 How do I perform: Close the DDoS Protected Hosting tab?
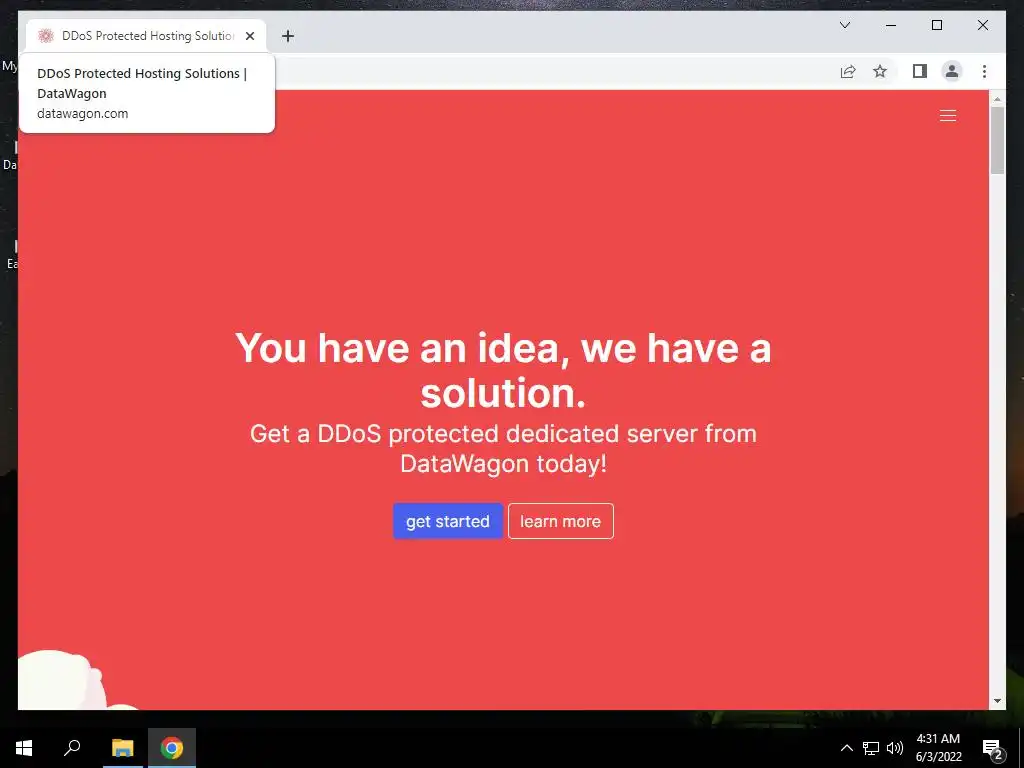click(x=250, y=36)
